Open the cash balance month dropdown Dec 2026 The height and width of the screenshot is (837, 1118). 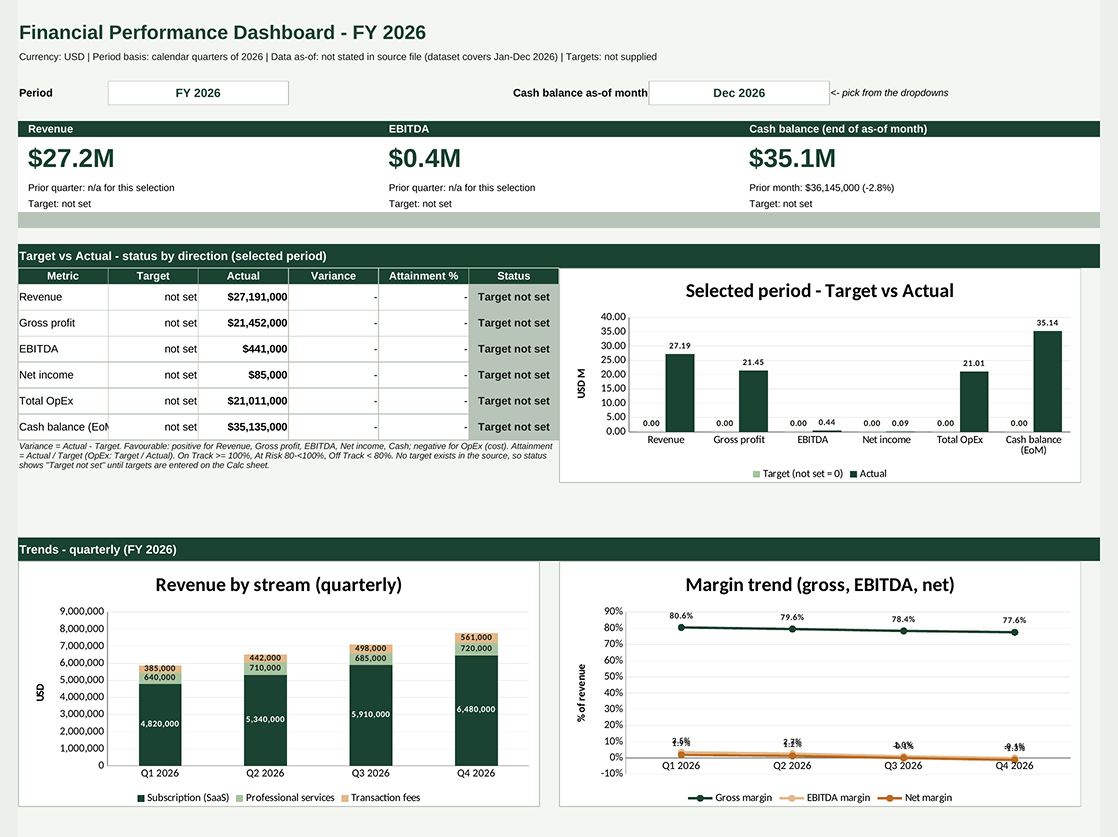point(739,93)
